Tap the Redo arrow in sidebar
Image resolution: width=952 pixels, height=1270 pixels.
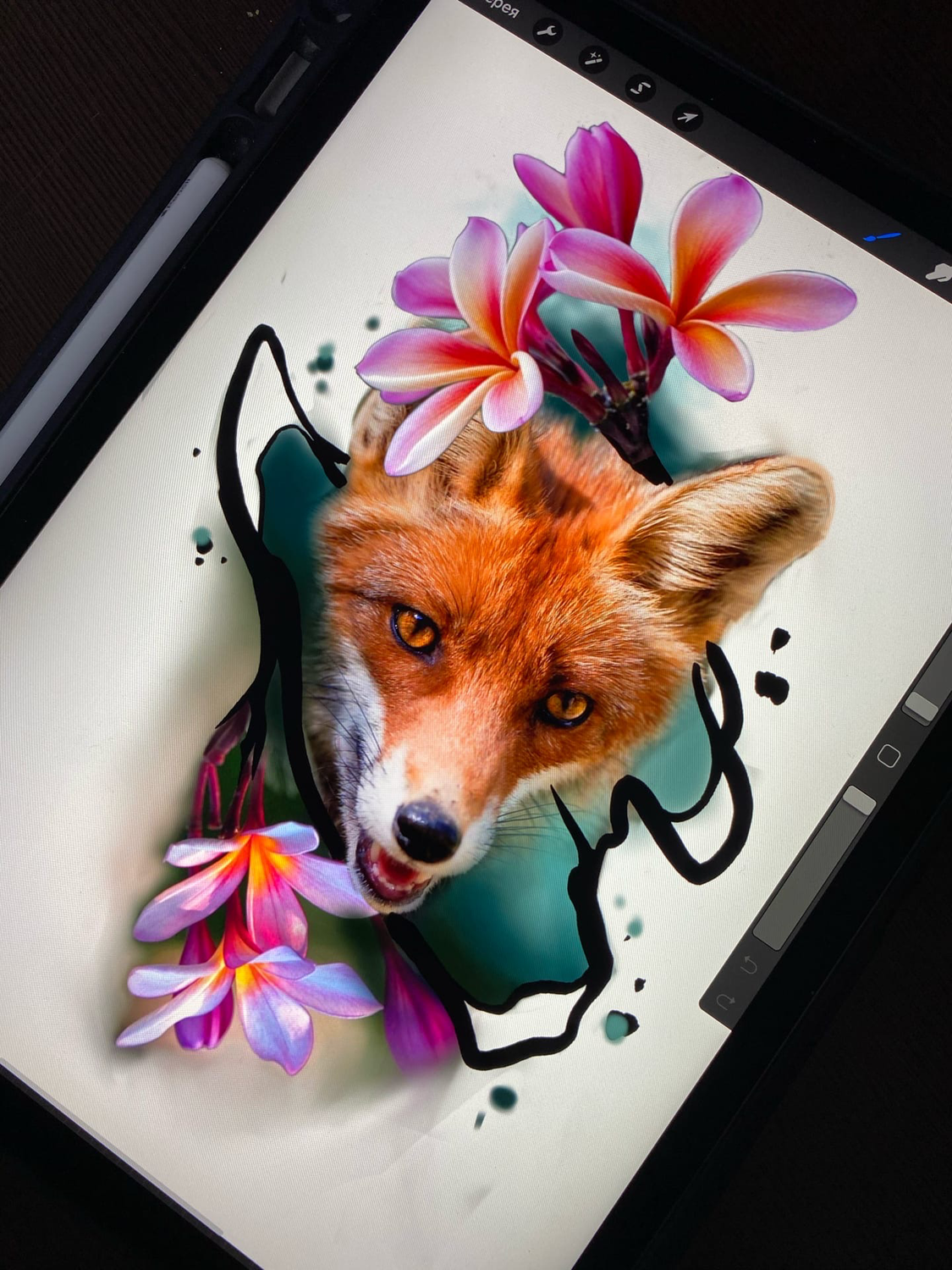tap(725, 1001)
